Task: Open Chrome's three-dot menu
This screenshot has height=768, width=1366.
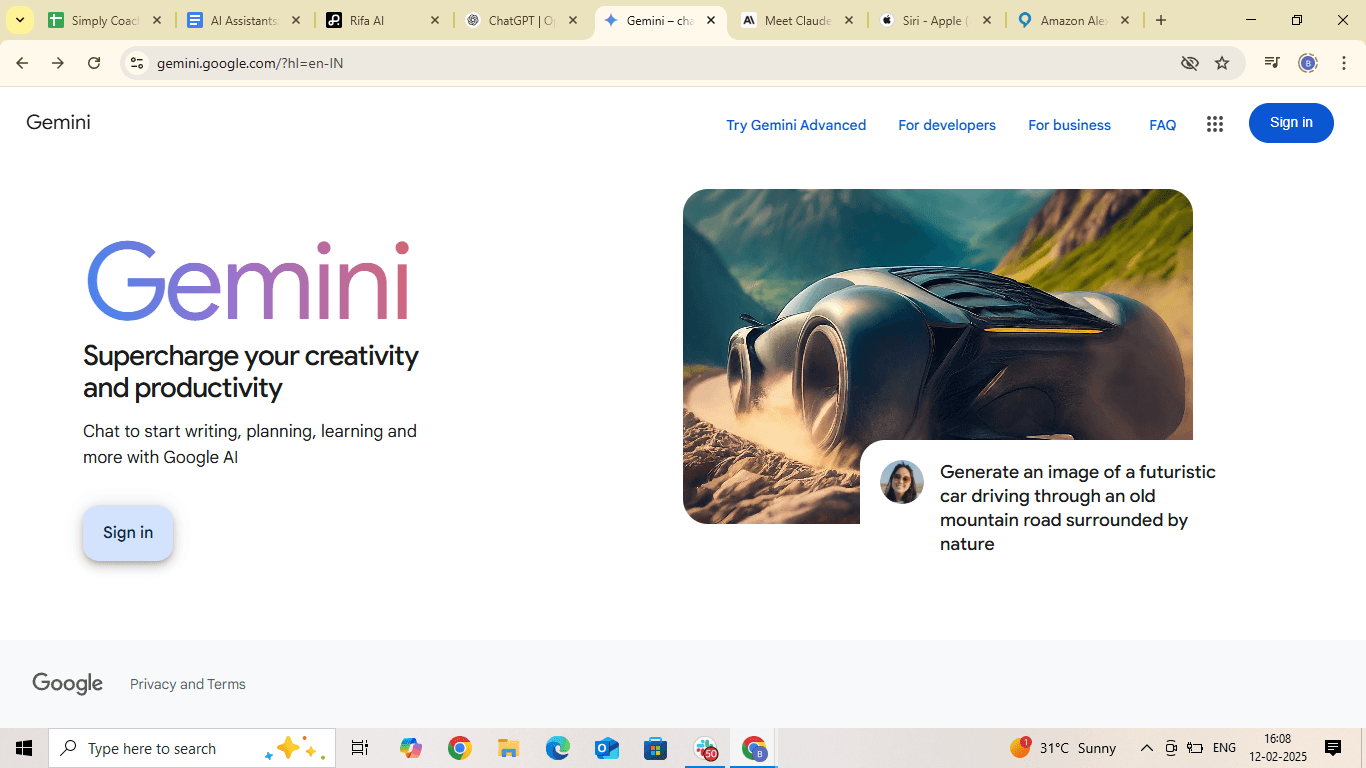Action: click(1344, 63)
